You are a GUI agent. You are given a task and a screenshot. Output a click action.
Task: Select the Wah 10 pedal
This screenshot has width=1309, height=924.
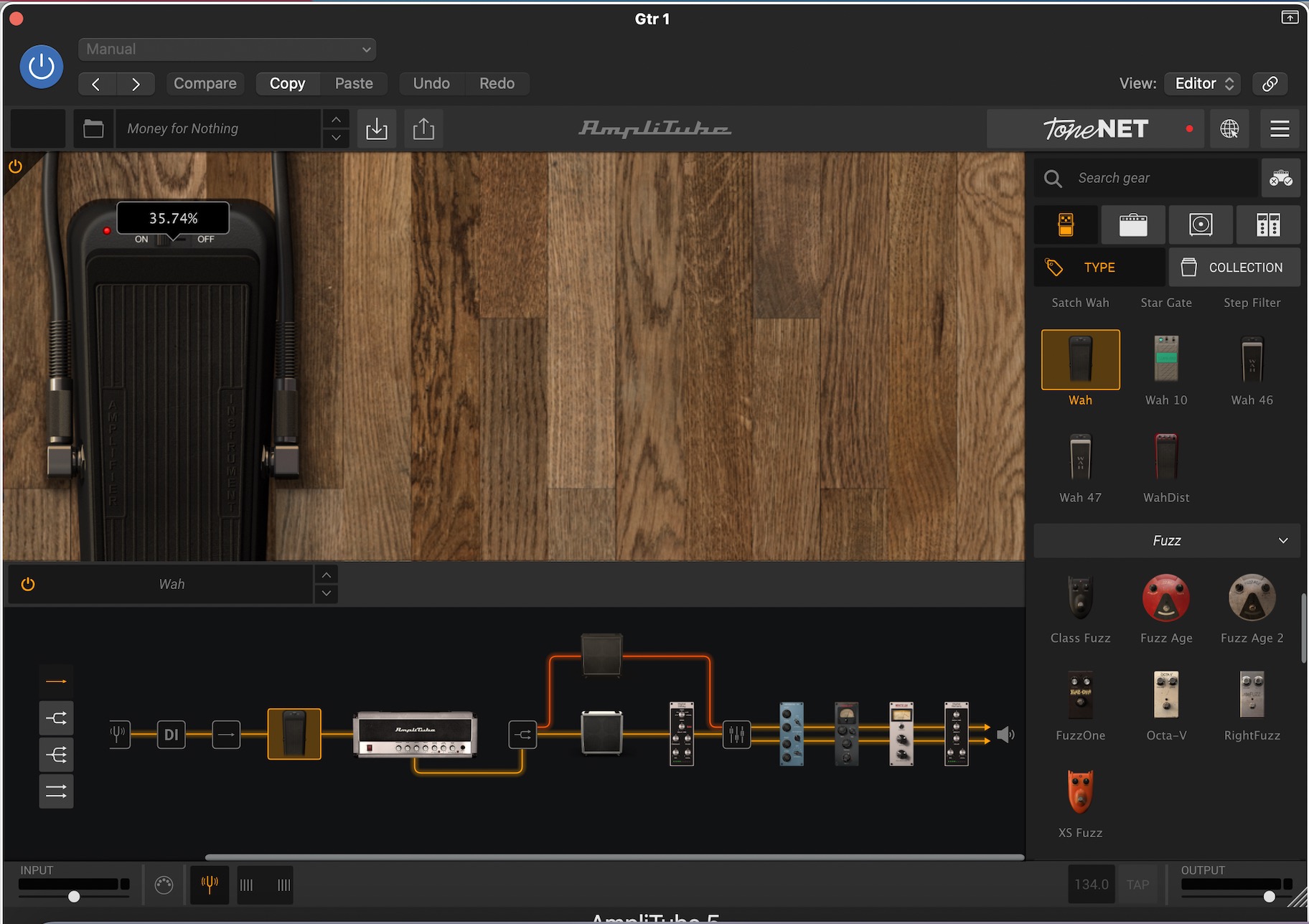1166,360
